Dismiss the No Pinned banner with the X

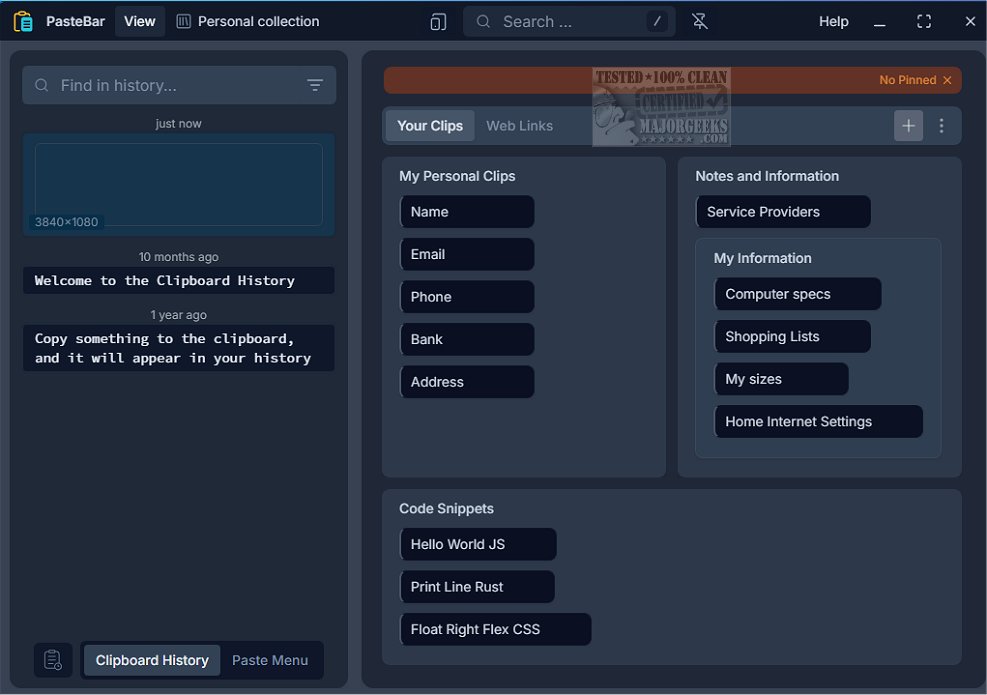(947, 80)
